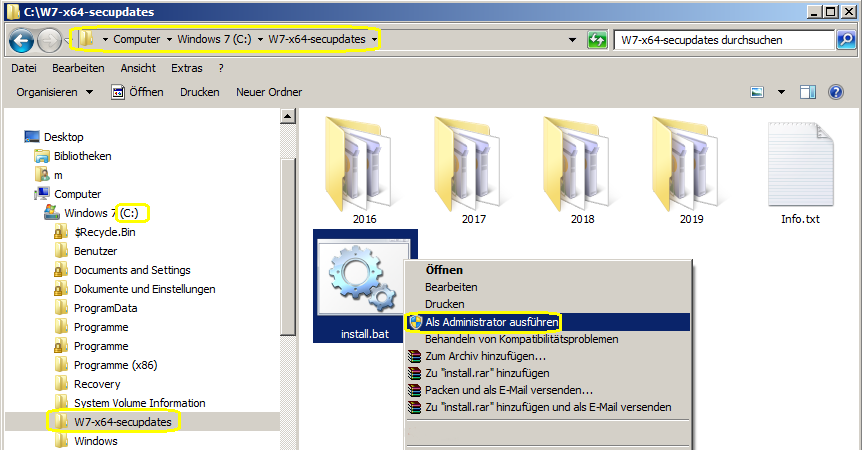Choose Zum Archiv hinzufügen…

(x=548, y=356)
